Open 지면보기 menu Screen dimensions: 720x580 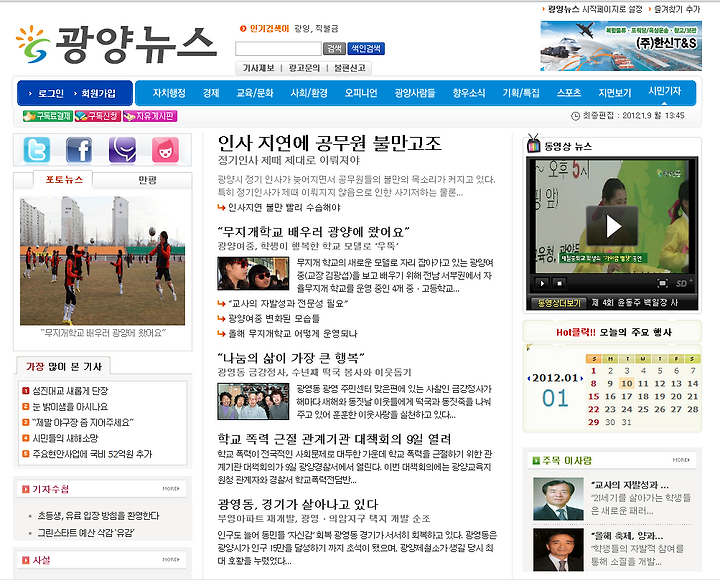615,93
